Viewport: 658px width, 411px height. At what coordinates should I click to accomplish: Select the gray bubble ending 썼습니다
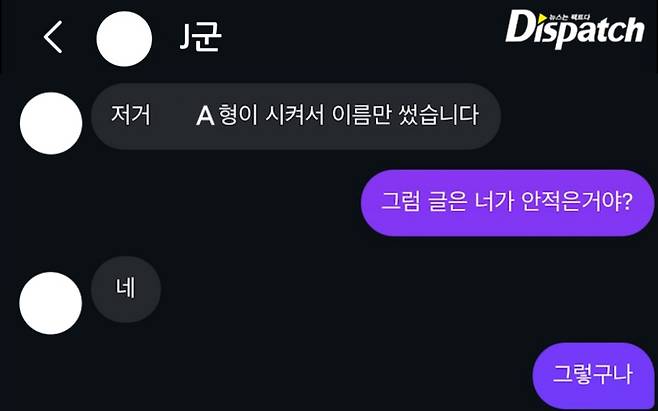296,116
